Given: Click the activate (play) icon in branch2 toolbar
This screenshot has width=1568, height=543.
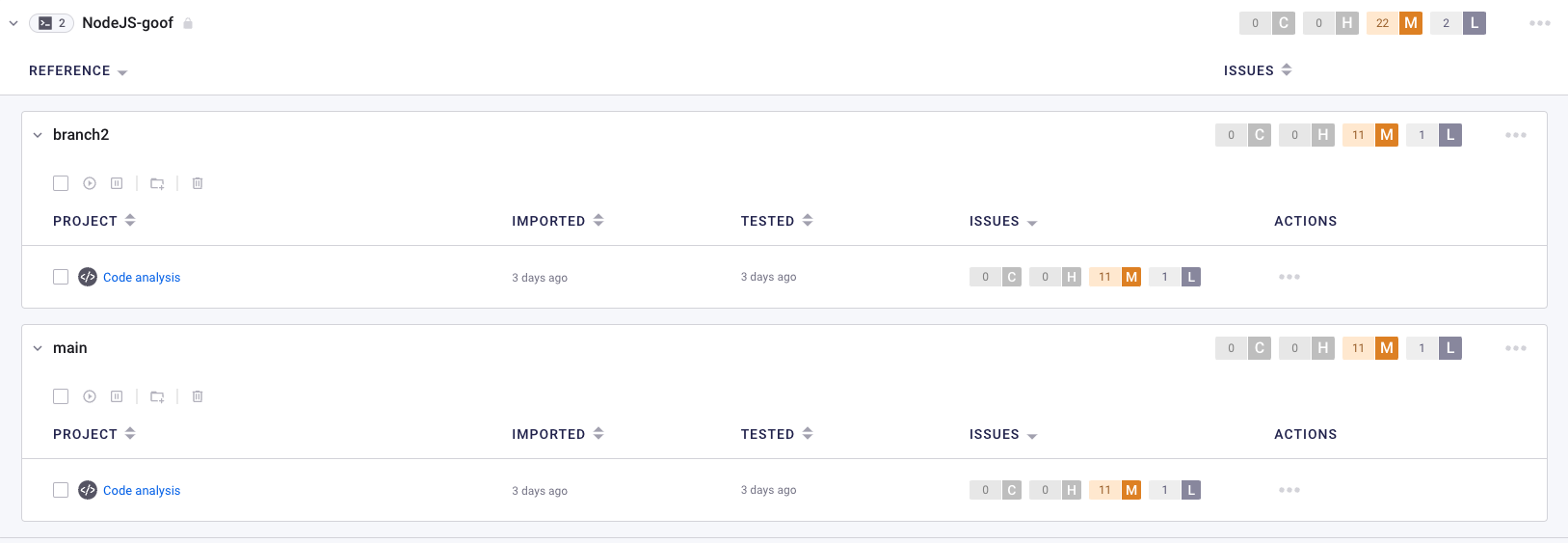Looking at the screenshot, I should pos(90,183).
